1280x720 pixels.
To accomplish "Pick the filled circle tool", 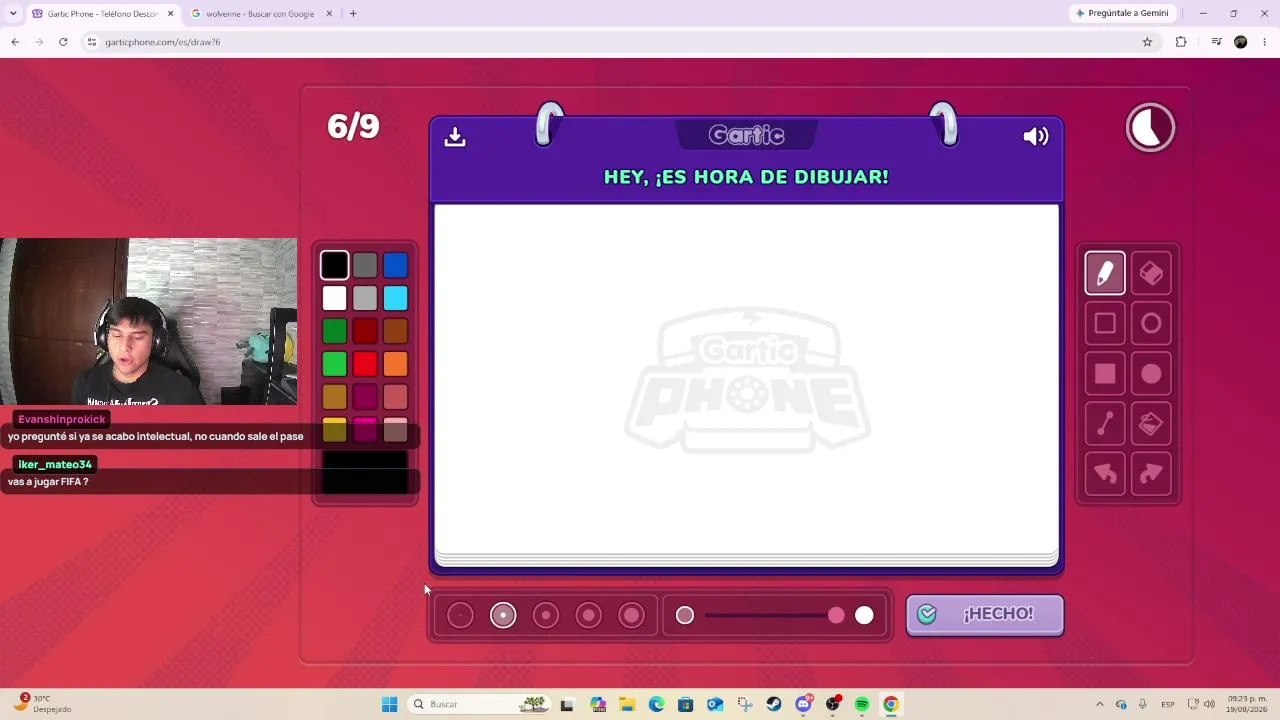I will (x=1151, y=374).
